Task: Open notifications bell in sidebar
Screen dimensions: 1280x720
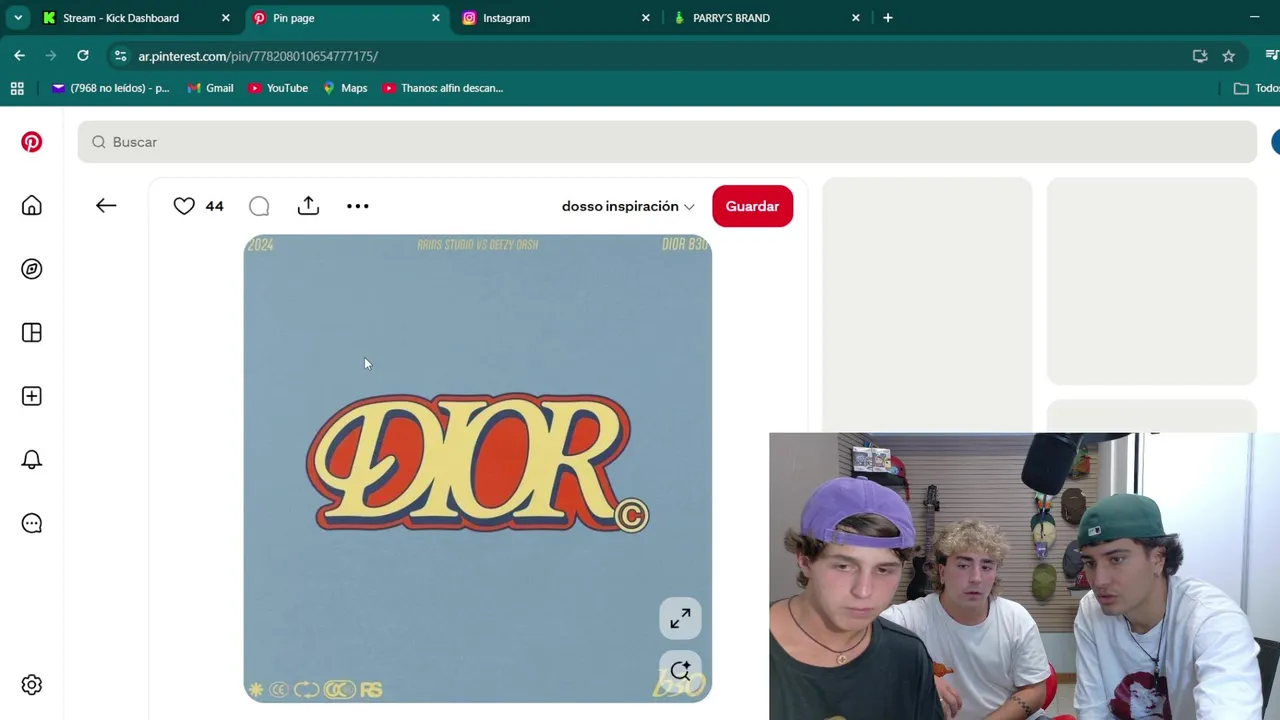Action: click(x=32, y=460)
